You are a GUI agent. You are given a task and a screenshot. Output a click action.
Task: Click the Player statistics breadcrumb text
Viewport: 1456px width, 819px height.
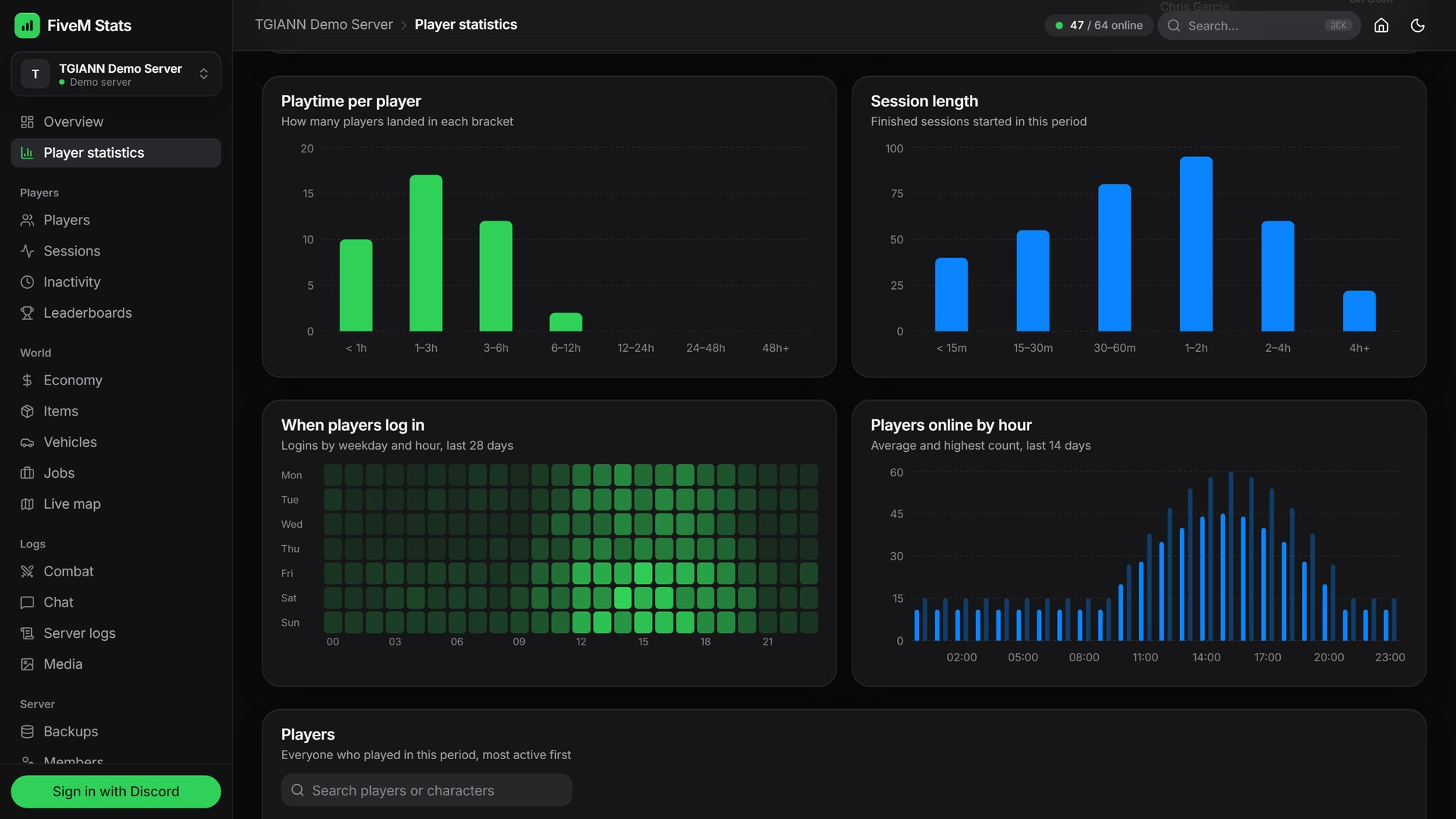click(x=466, y=24)
